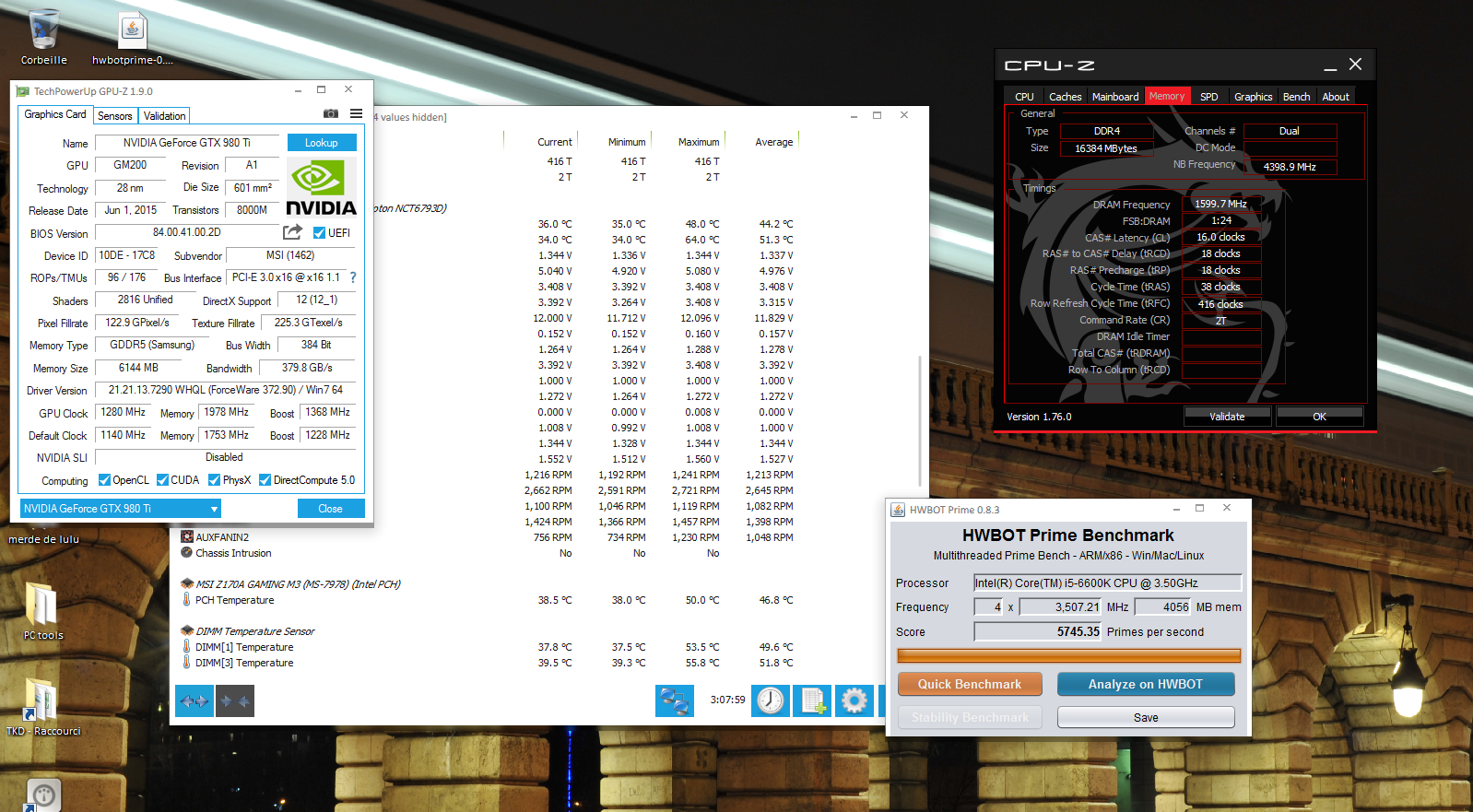Open the GPU selector dropdown GTX 980 Ti

121,509
